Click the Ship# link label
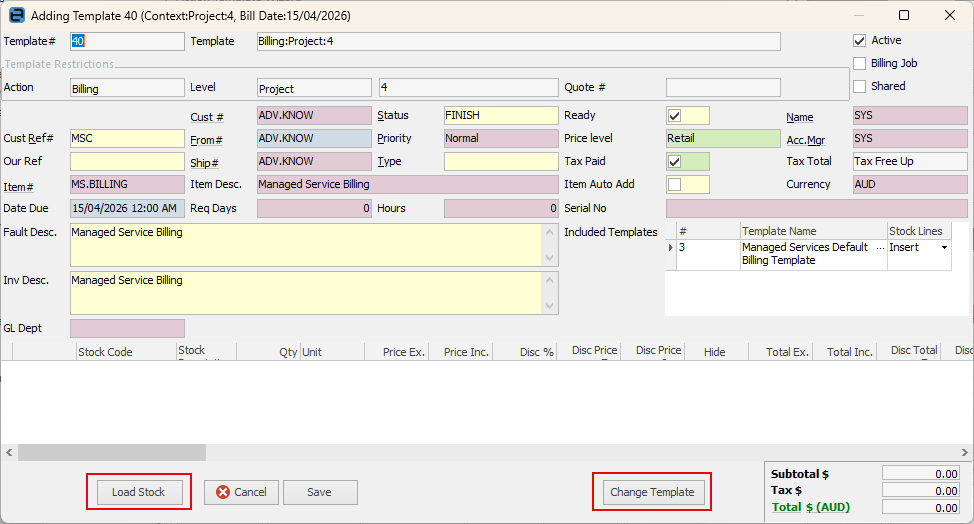The height and width of the screenshot is (524, 974). (204, 163)
